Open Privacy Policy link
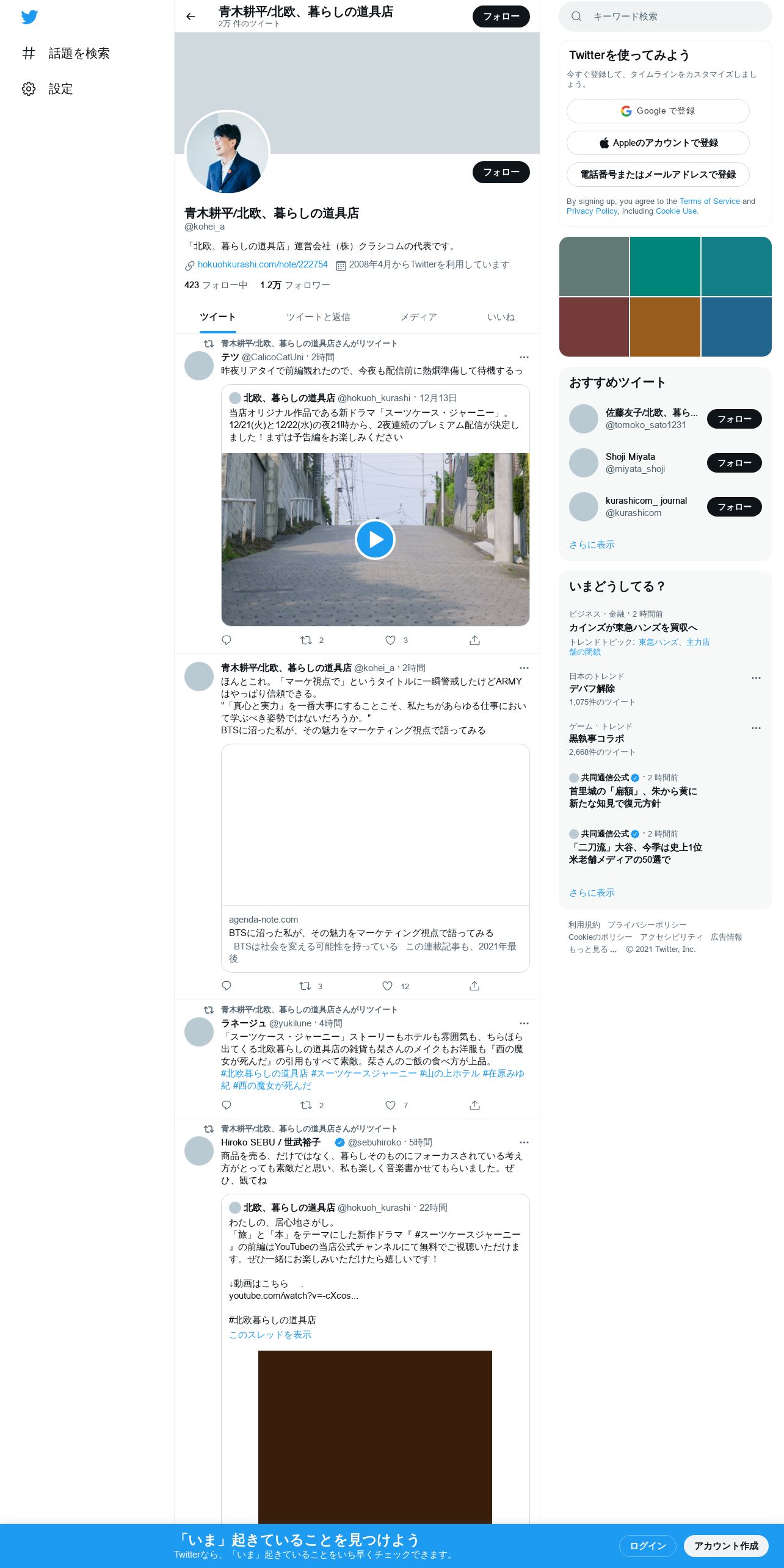 592,211
